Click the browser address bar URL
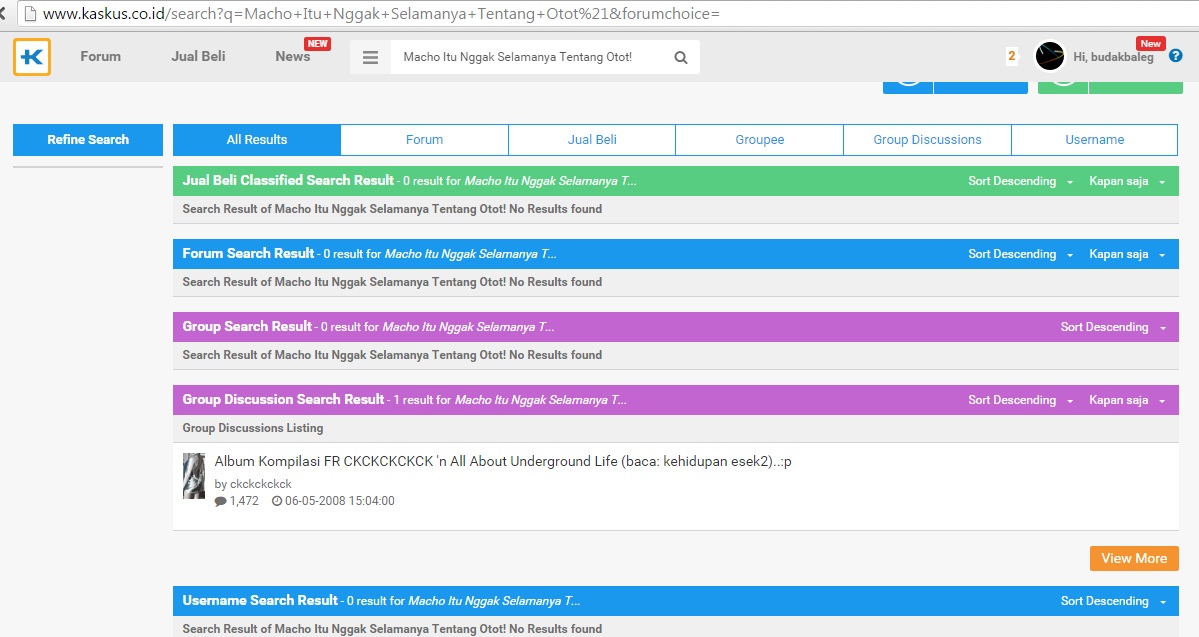This screenshot has width=1199, height=637. point(381,14)
